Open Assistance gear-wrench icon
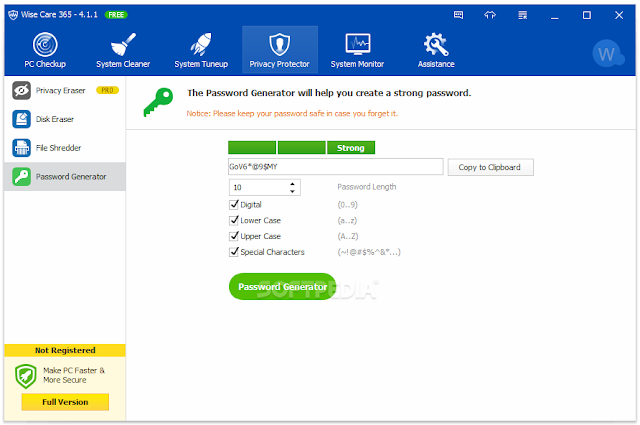 point(436,44)
